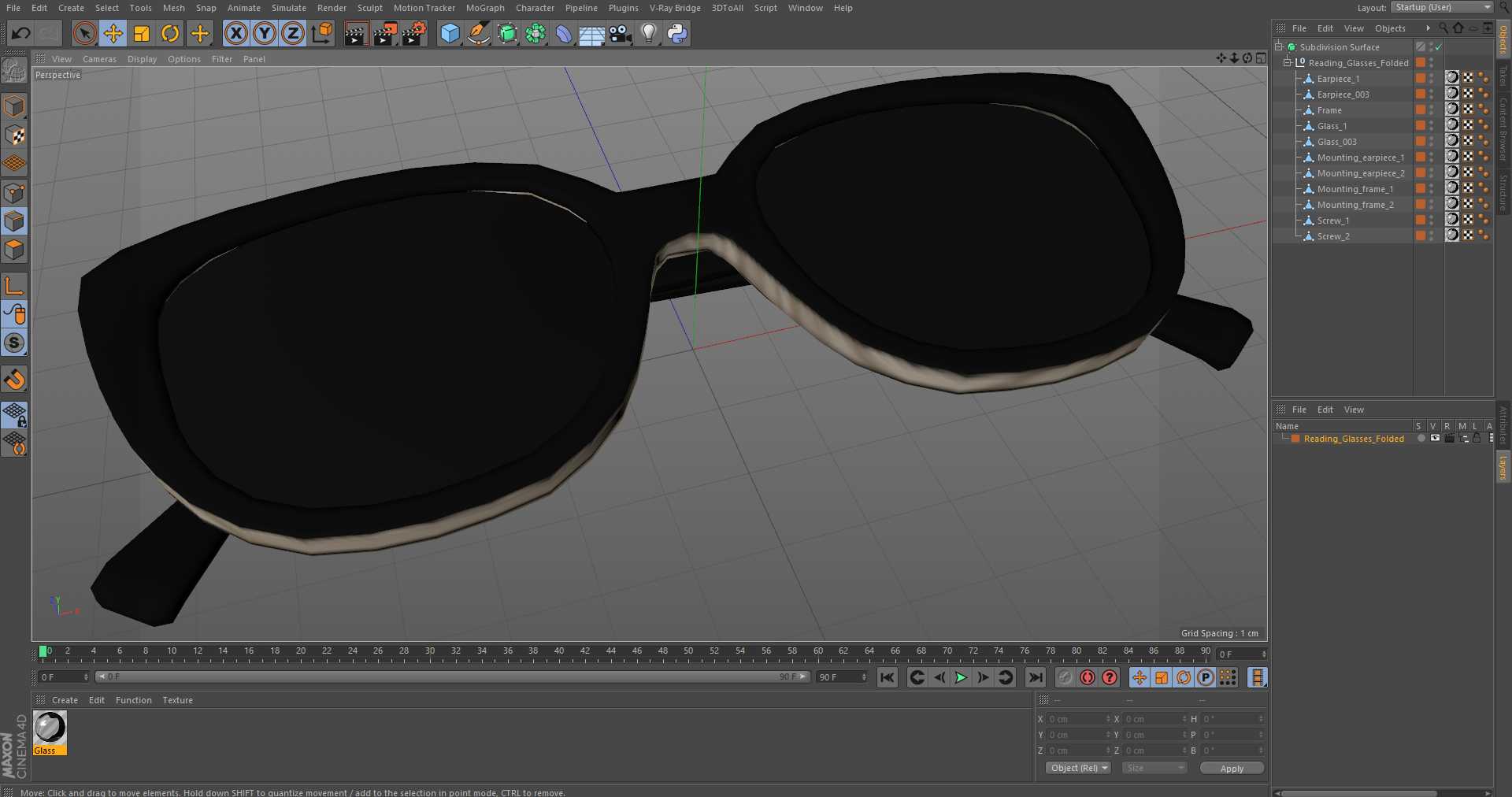Enable Texture mode in left toolbar
Viewport: 1512px width, 797px height.
[14, 135]
